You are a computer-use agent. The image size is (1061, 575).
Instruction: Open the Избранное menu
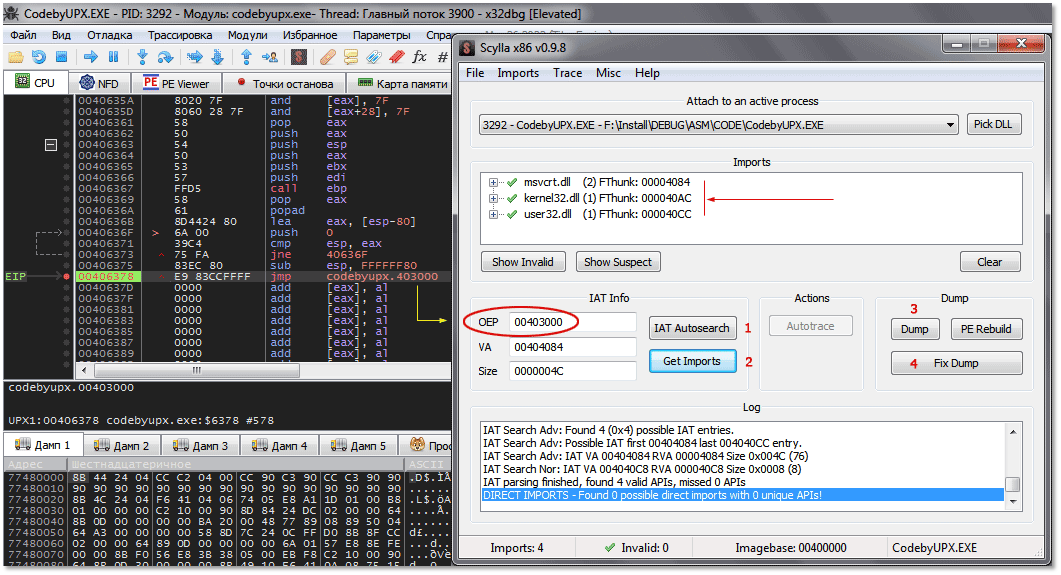(x=310, y=34)
